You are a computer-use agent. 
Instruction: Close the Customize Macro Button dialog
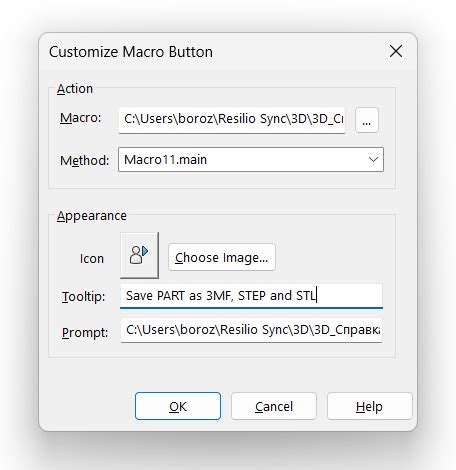[396, 51]
